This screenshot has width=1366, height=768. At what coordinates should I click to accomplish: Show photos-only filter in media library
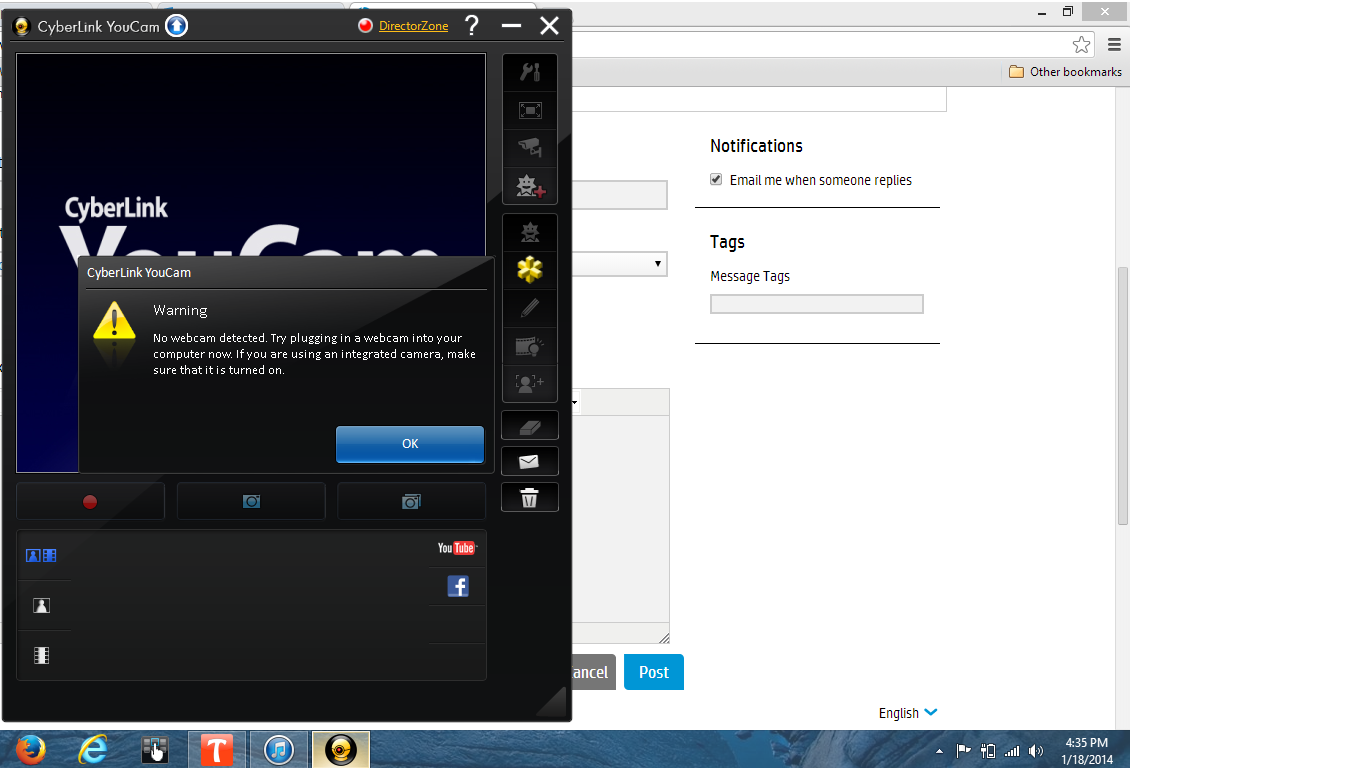click(x=42, y=606)
